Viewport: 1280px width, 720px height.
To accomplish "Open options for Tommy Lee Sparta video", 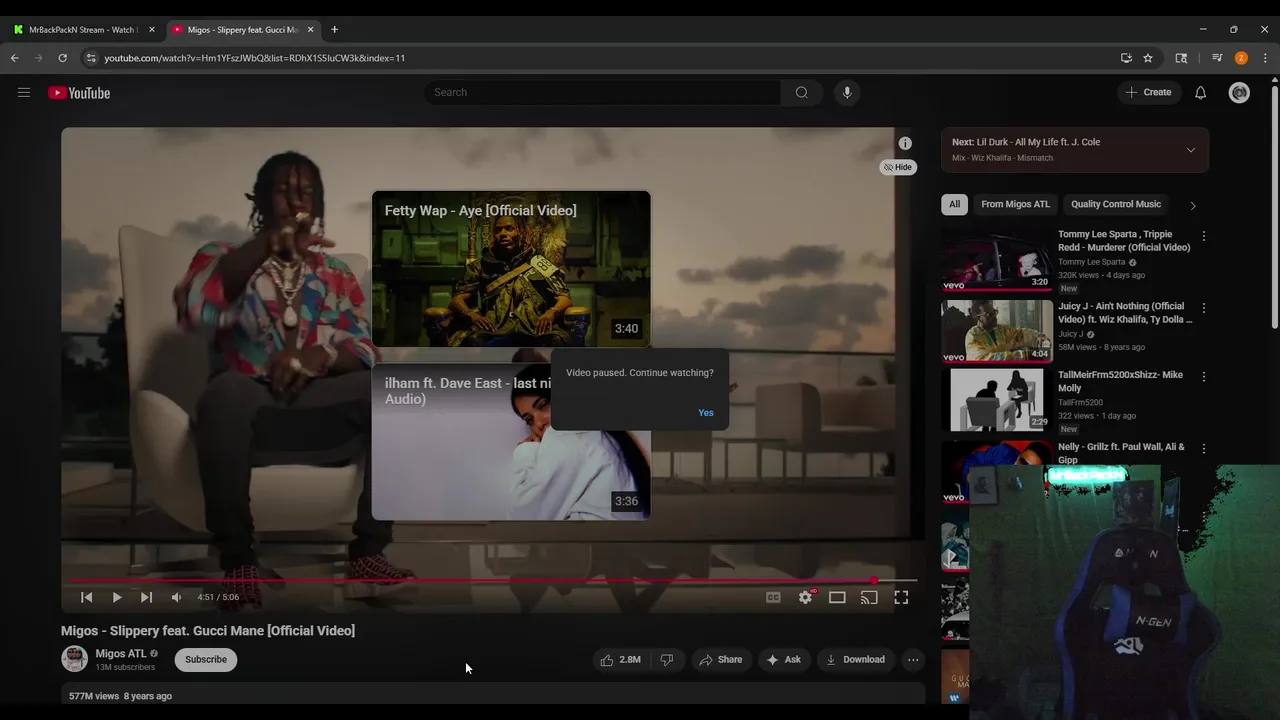I will pos(1203,236).
